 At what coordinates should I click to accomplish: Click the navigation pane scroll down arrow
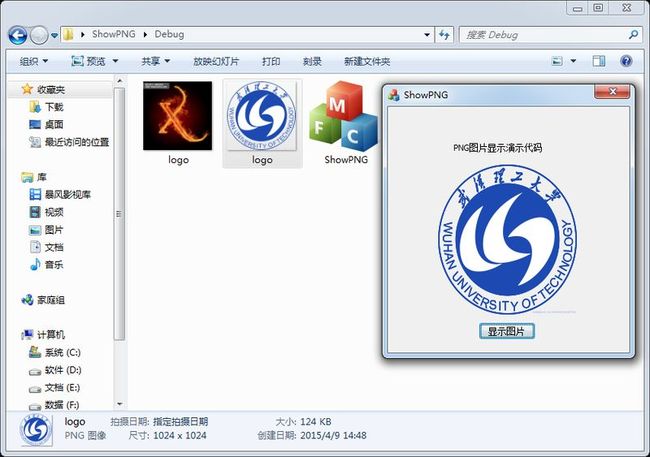coord(119,404)
